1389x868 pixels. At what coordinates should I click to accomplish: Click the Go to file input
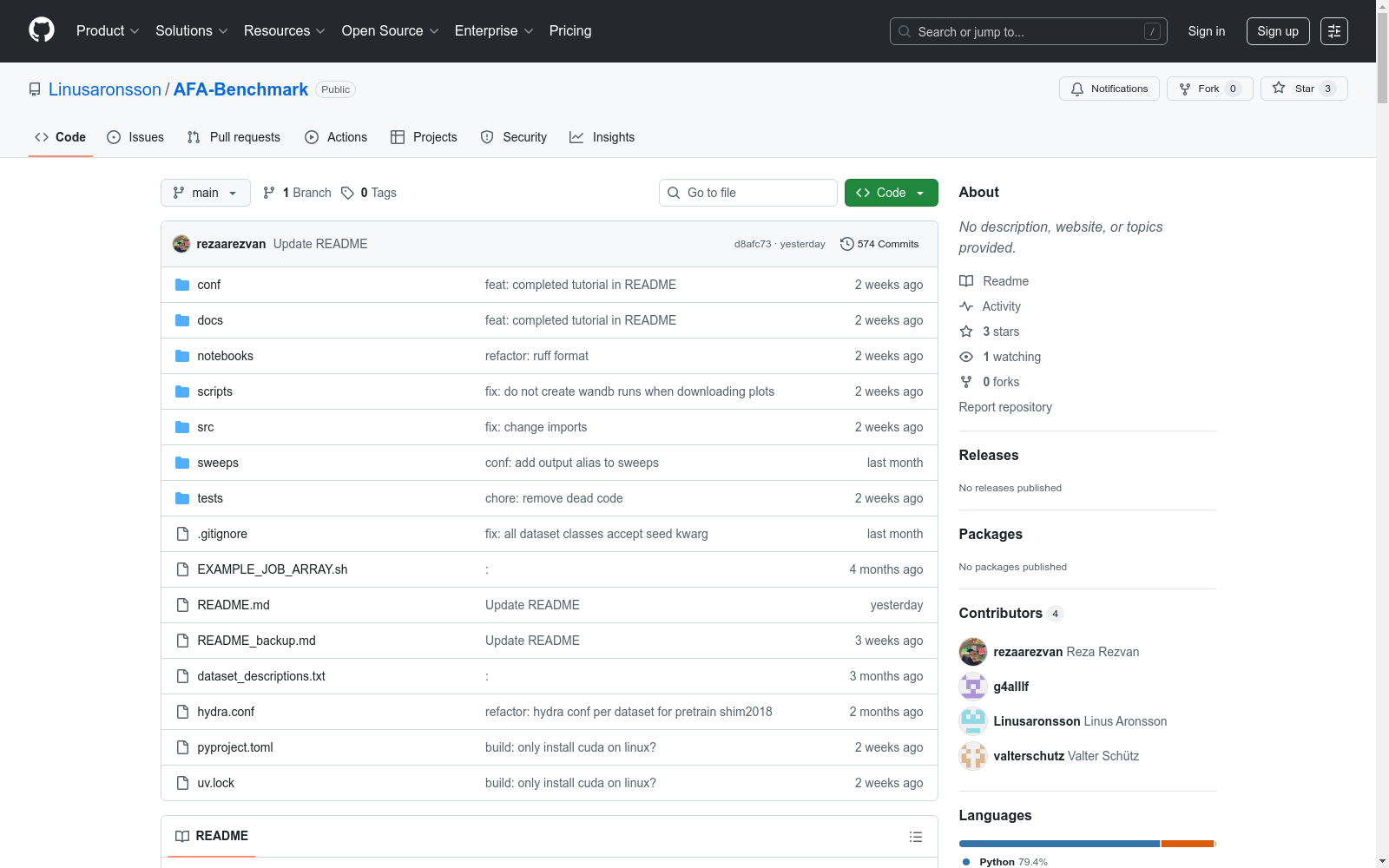tap(748, 193)
